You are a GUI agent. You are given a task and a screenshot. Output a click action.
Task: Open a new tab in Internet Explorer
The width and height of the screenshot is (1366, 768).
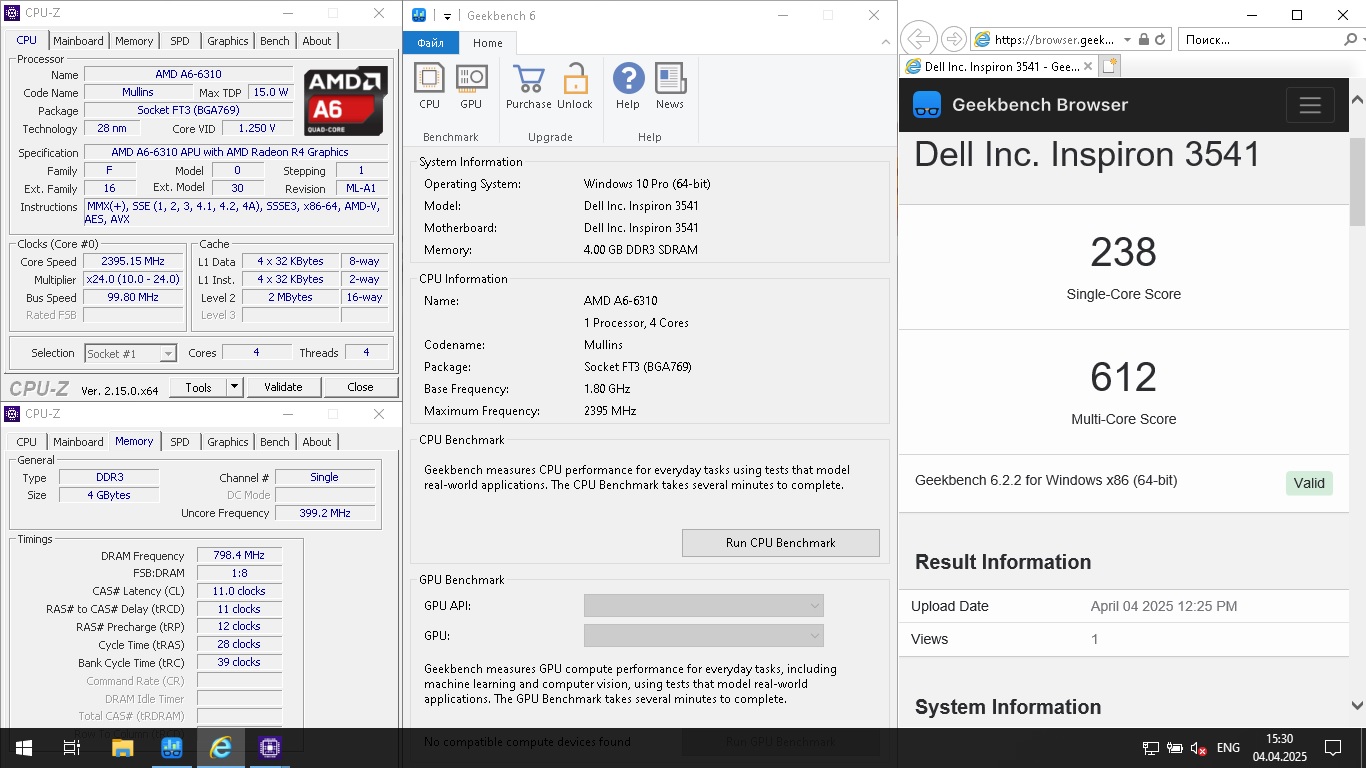(1109, 66)
